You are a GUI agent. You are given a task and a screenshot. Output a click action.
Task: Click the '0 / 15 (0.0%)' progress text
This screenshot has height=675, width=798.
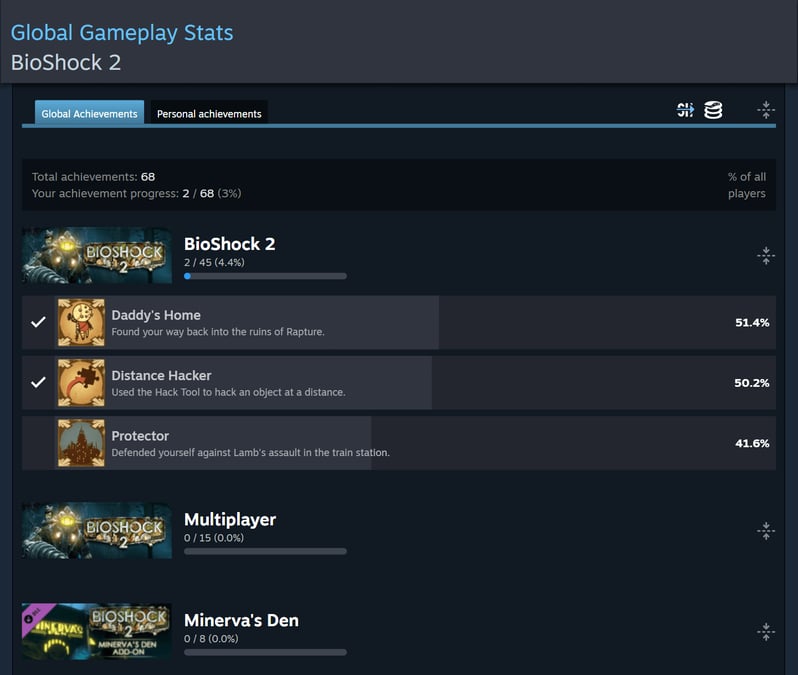[214, 538]
